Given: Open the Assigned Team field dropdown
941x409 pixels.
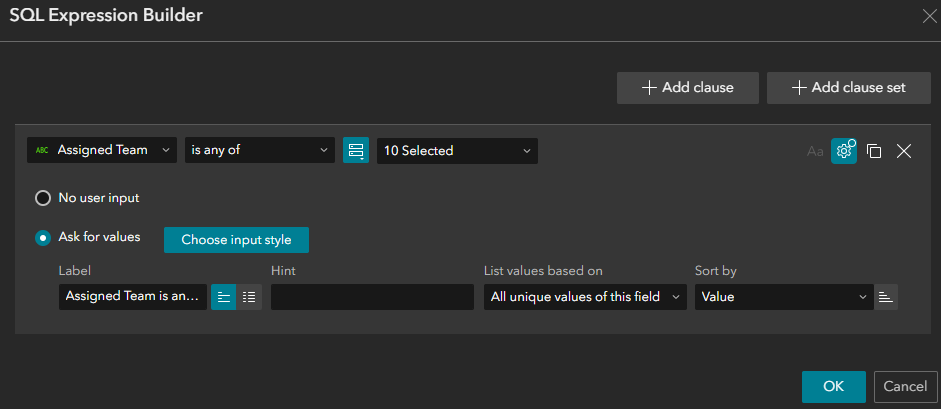Looking at the screenshot, I should coord(102,150).
